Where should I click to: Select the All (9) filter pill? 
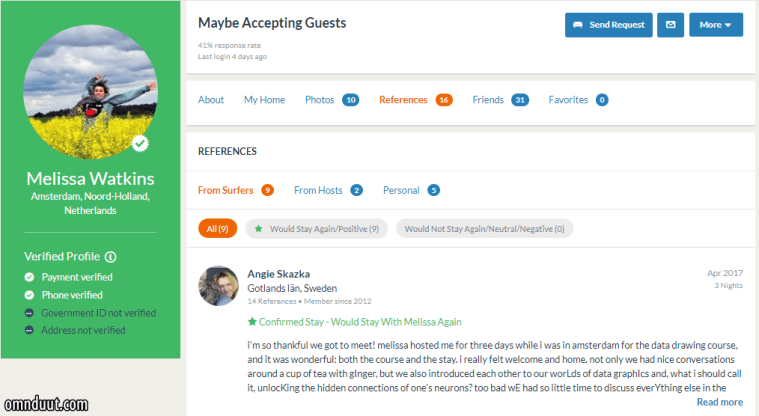click(x=217, y=229)
